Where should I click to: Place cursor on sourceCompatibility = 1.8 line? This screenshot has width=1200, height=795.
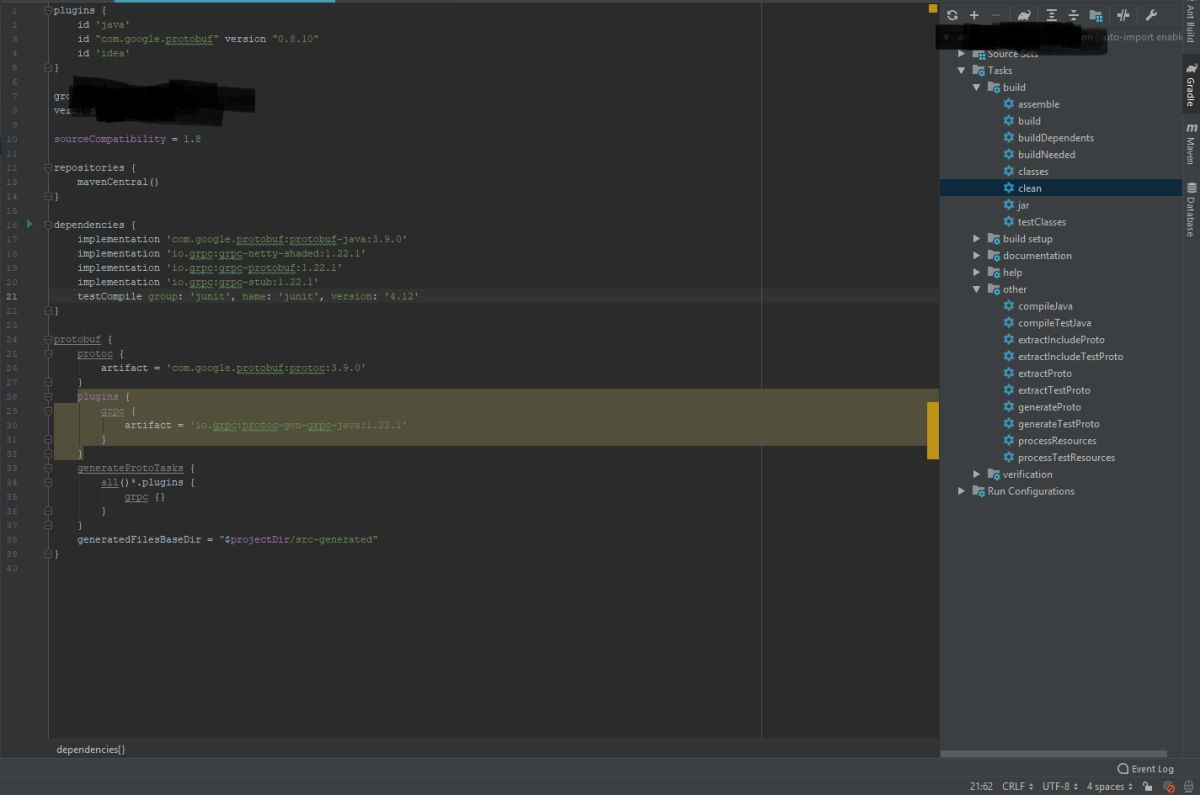click(x=127, y=139)
